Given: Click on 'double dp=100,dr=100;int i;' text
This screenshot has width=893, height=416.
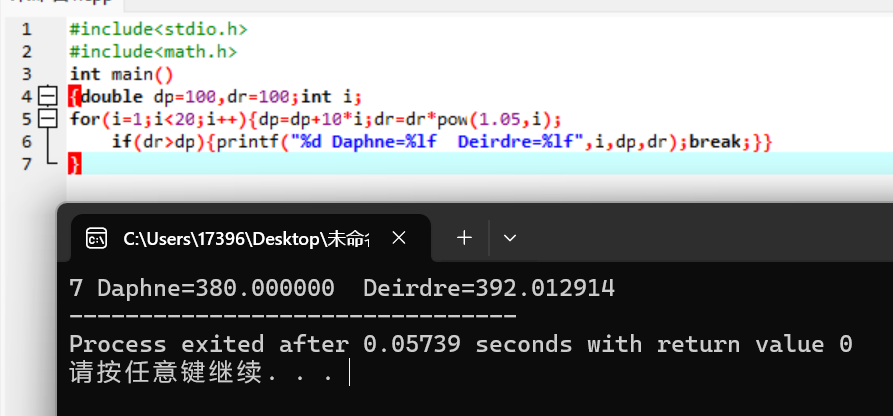Looking at the screenshot, I should click(222, 96).
